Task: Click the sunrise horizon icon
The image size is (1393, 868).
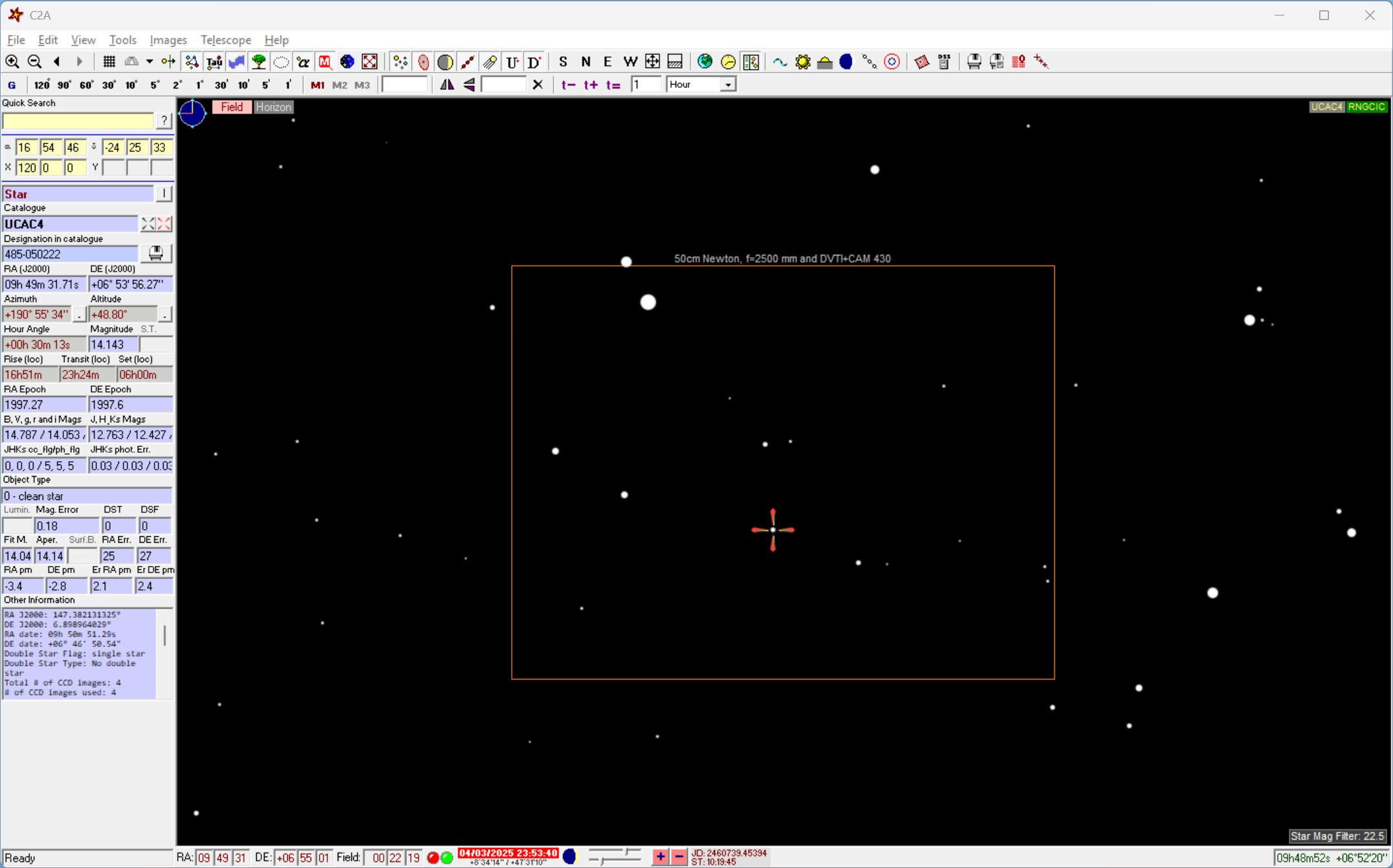Action: tap(825, 61)
